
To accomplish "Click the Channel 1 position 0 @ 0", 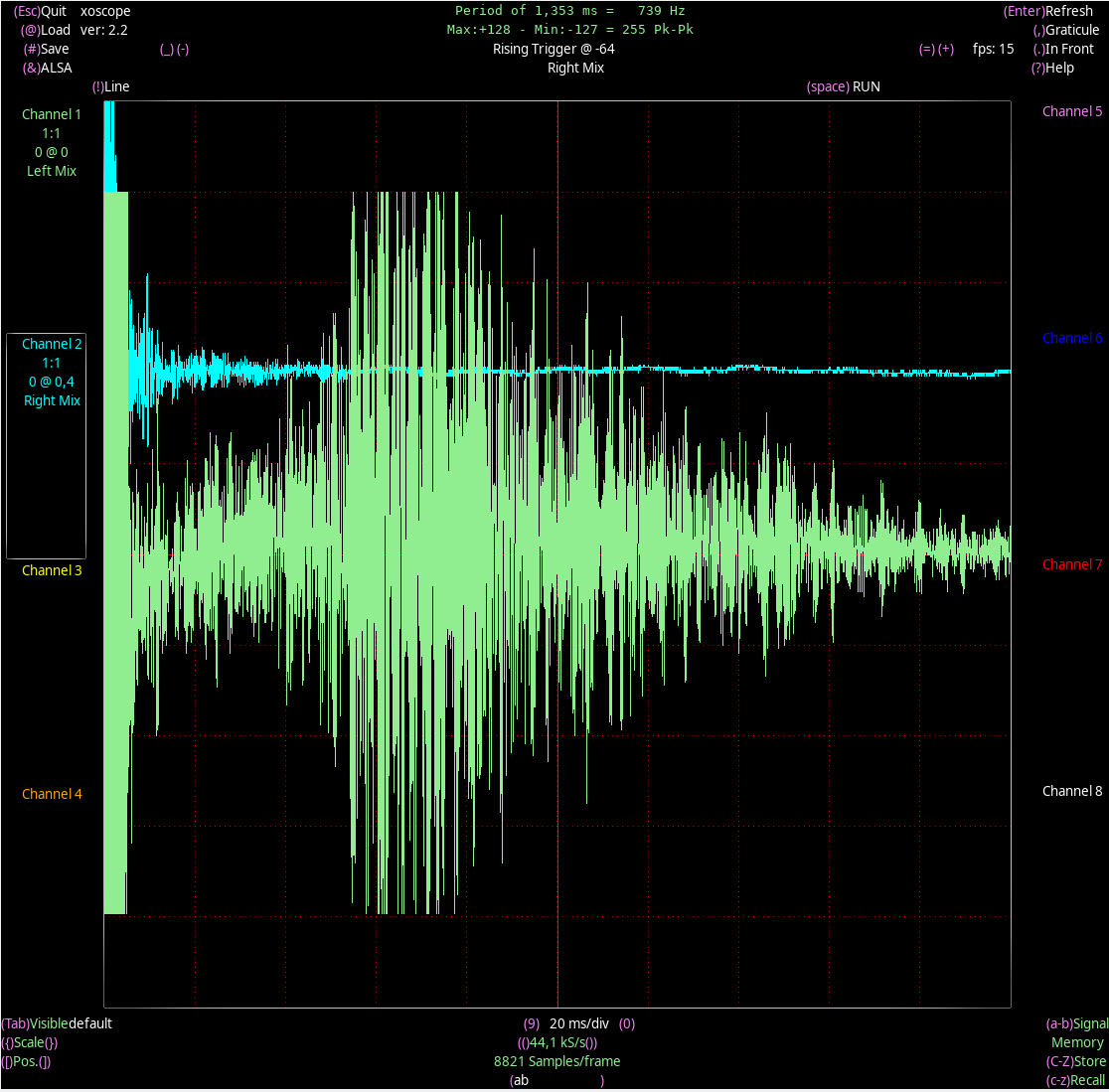I will click(52, 152).
